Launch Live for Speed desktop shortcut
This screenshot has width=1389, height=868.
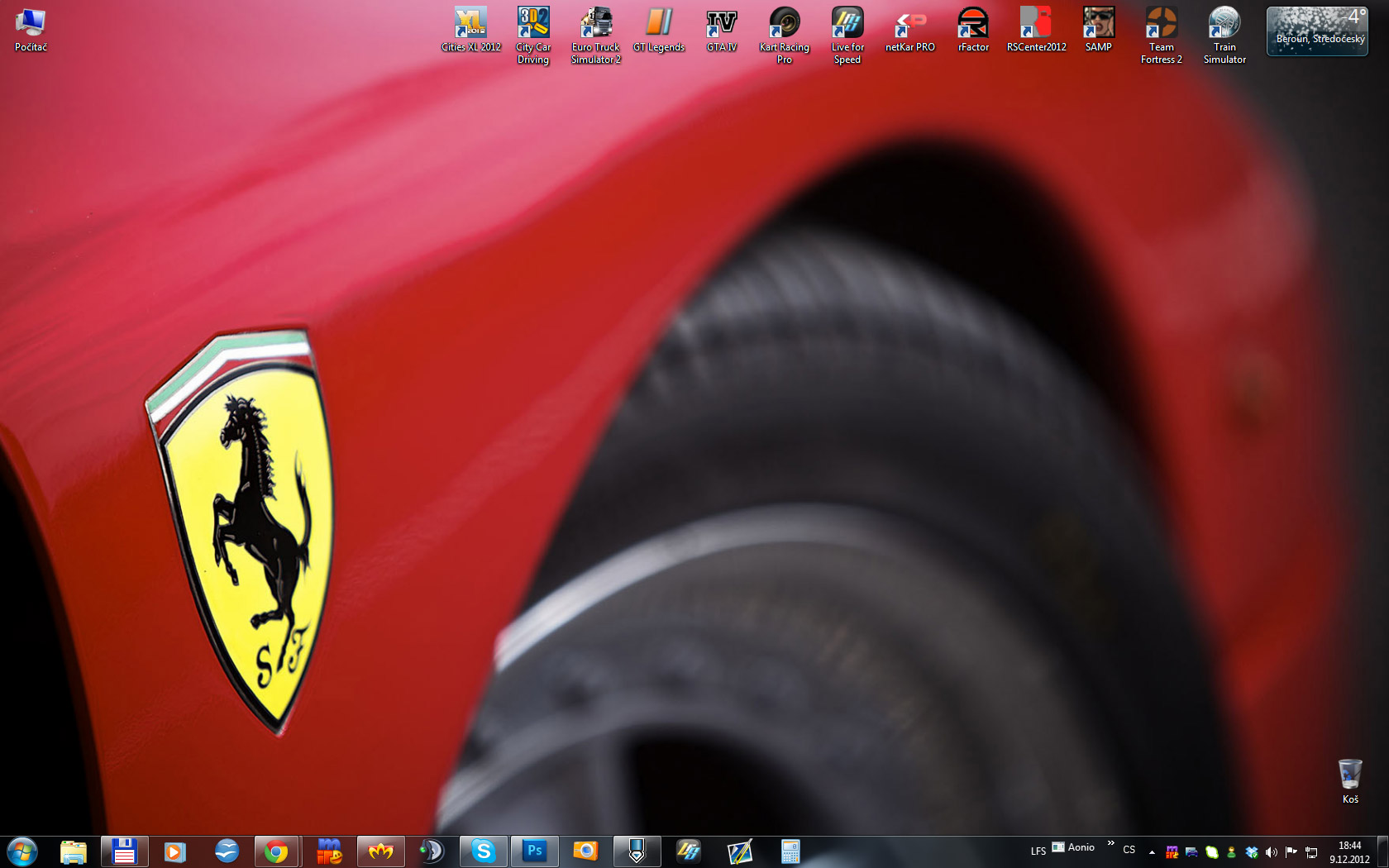pos(847,36)
